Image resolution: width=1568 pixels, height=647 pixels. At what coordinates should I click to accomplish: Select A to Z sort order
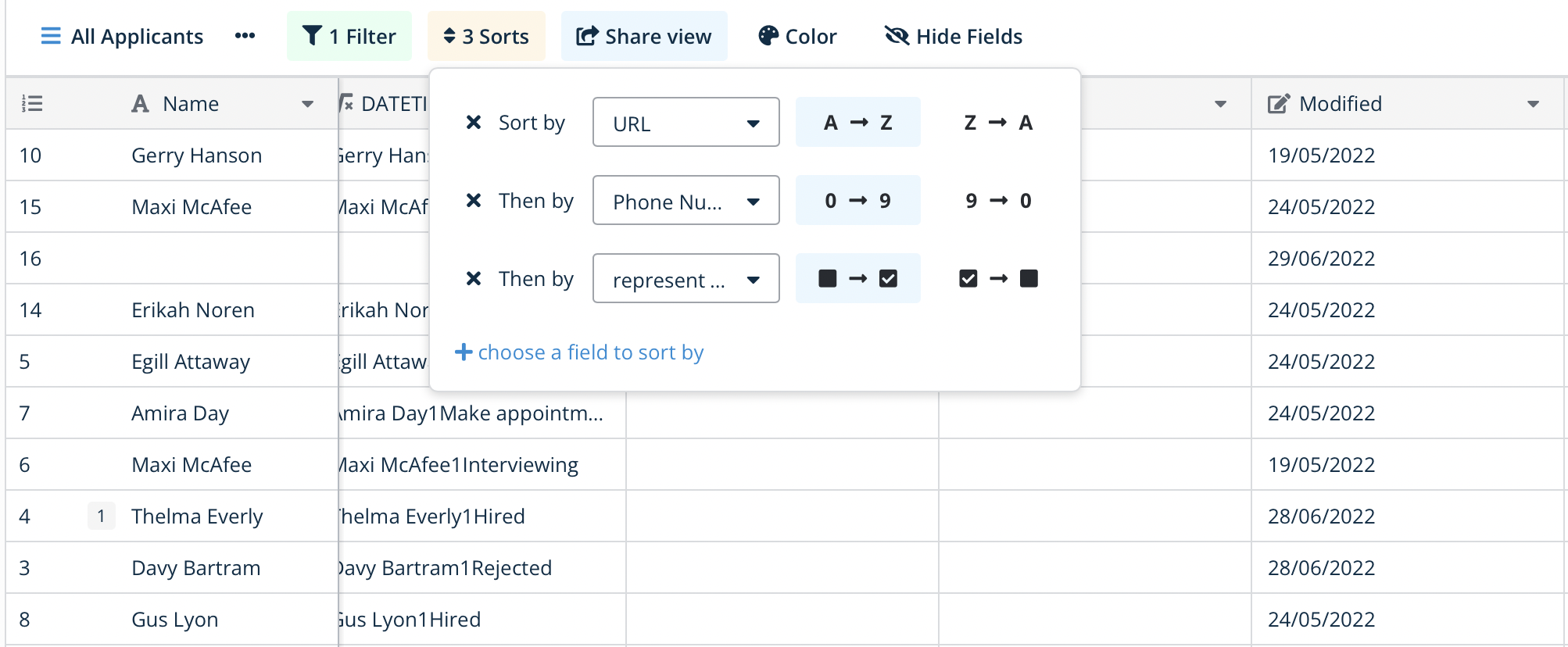pyautogui.click(x=857, y=123)
